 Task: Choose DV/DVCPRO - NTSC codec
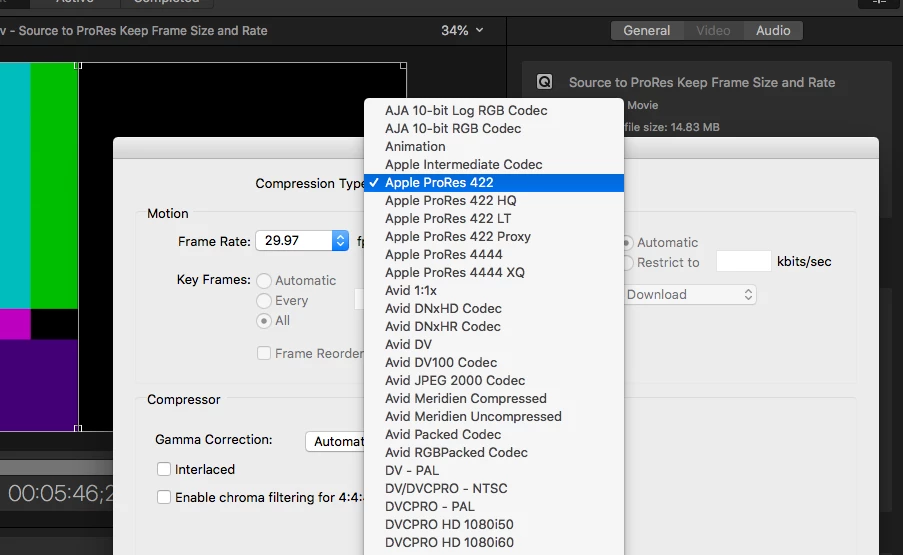pyautogui.click(x=494, y=488)
